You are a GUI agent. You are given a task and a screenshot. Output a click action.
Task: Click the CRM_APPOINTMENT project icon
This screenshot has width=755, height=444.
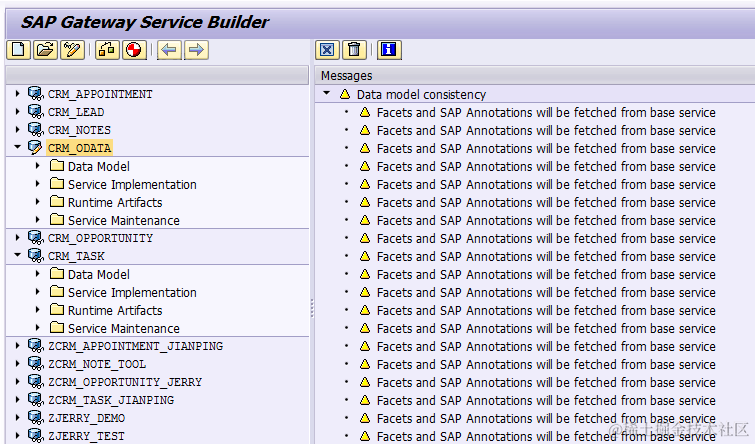[x=36, y=93]
